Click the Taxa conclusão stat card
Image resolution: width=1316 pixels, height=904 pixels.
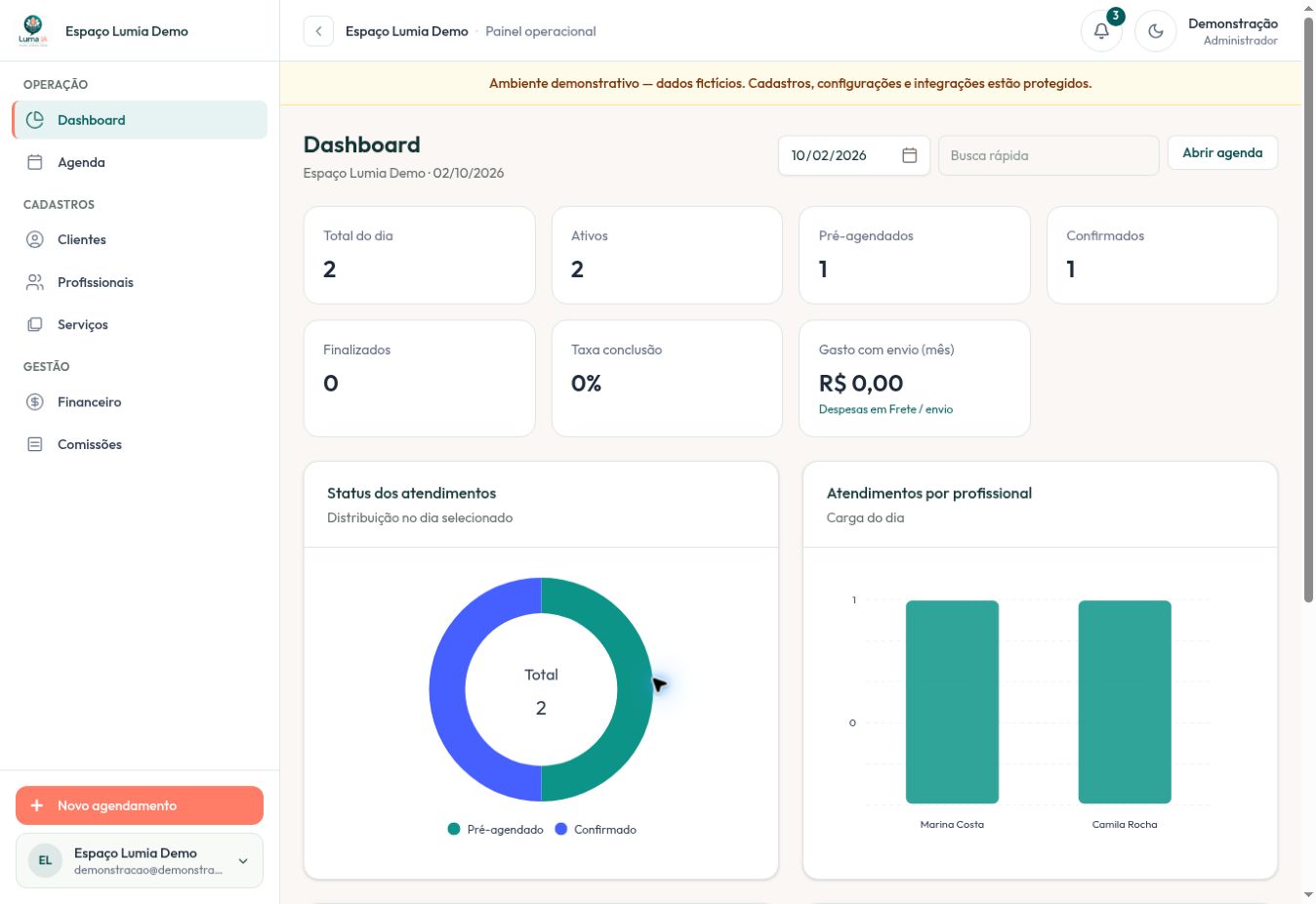pyautogui.click(x=667, y=379)
